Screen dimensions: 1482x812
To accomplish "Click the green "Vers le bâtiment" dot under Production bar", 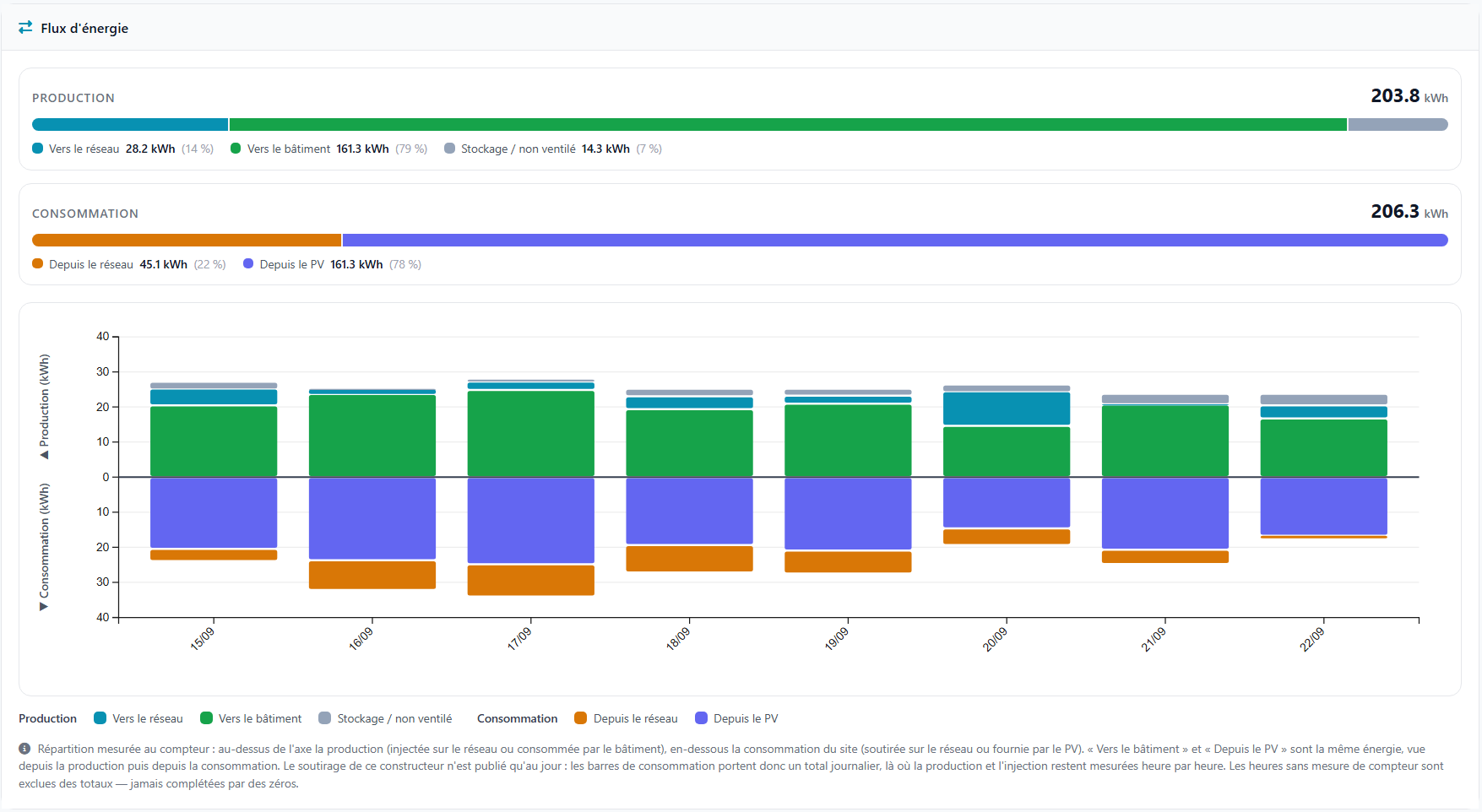I will (x=236, y=149).
